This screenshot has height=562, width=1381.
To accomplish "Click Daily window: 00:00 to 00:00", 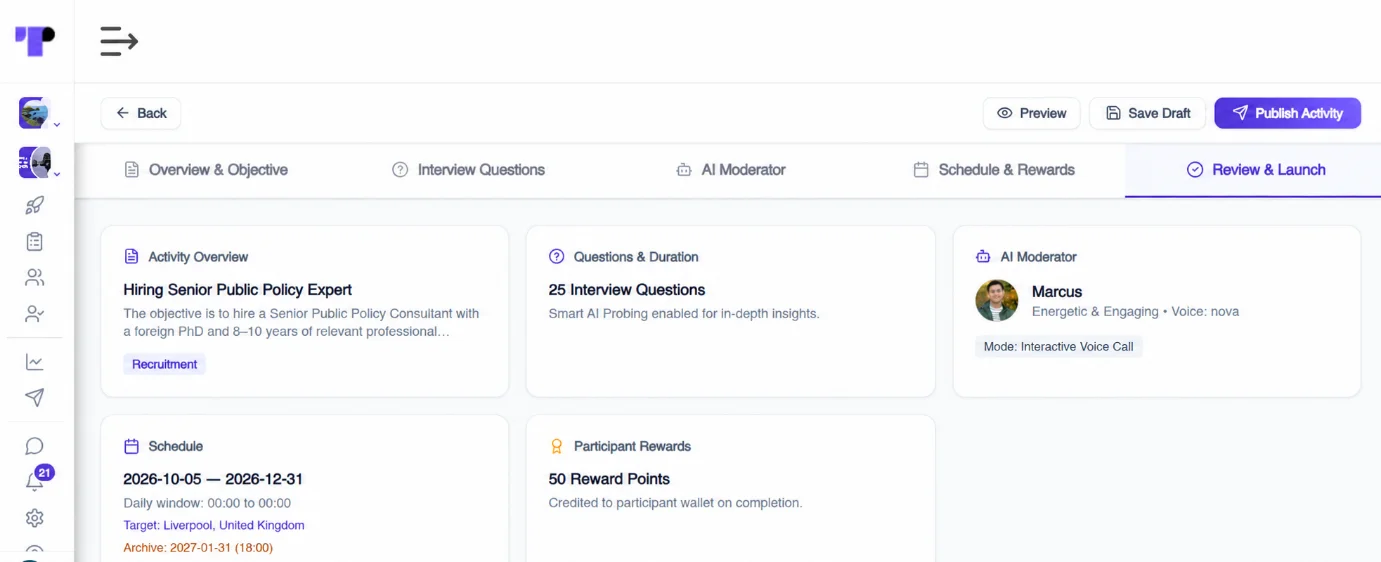I will tap(207, 503).
